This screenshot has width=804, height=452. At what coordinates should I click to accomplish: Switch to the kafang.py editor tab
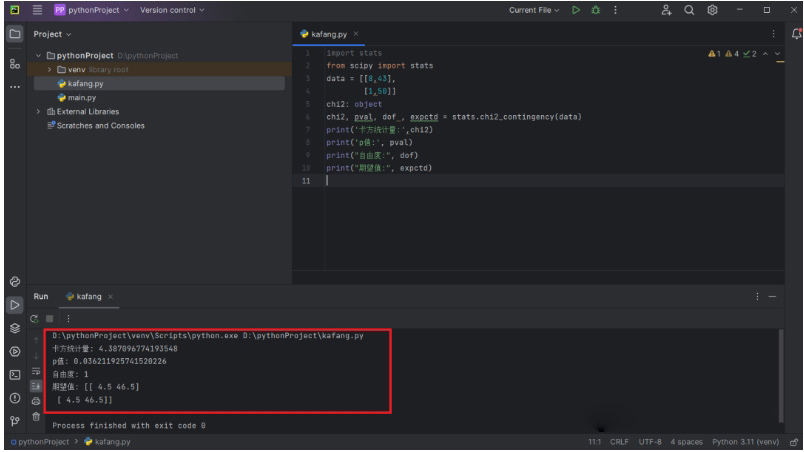coord(328,34)
